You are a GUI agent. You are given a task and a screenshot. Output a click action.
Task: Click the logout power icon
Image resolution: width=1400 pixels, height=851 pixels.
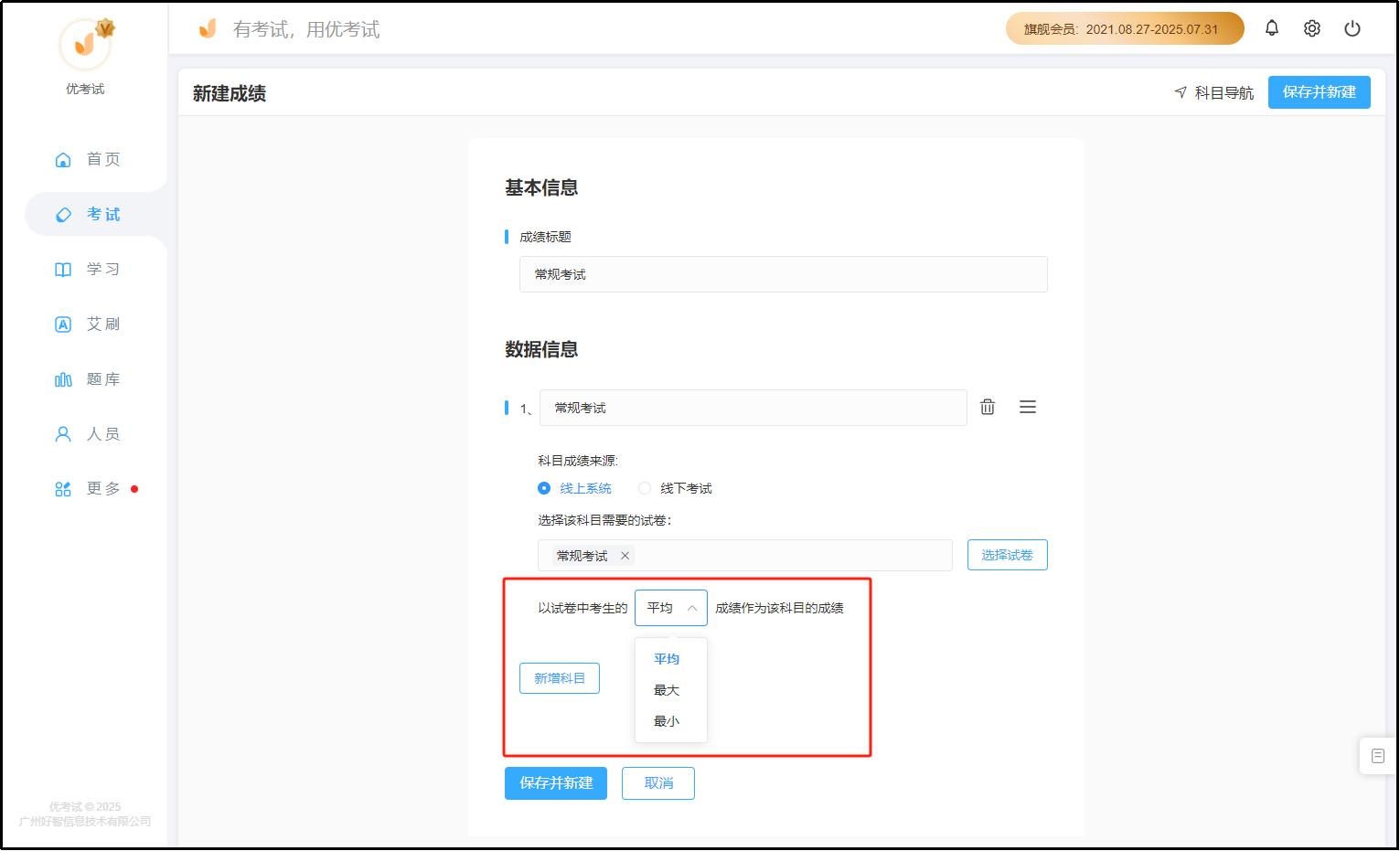tap(1352, 27)
